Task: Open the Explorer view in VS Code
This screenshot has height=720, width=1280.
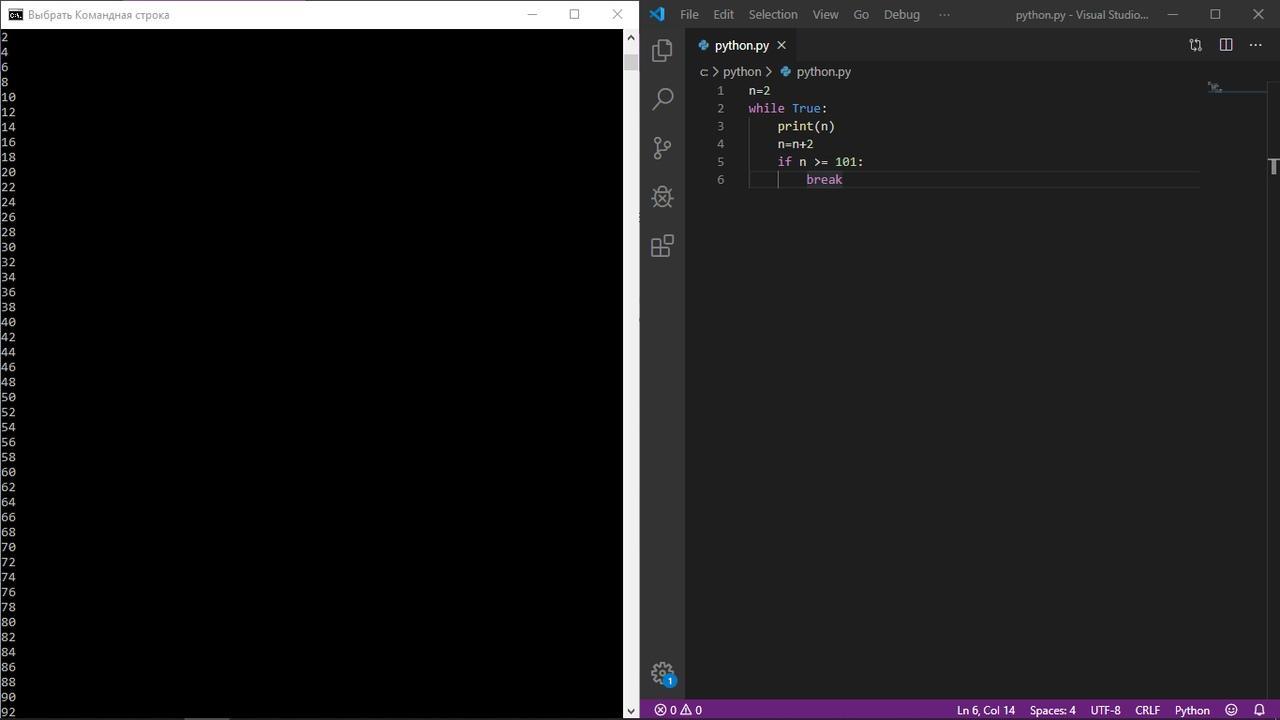Action: 662,50
